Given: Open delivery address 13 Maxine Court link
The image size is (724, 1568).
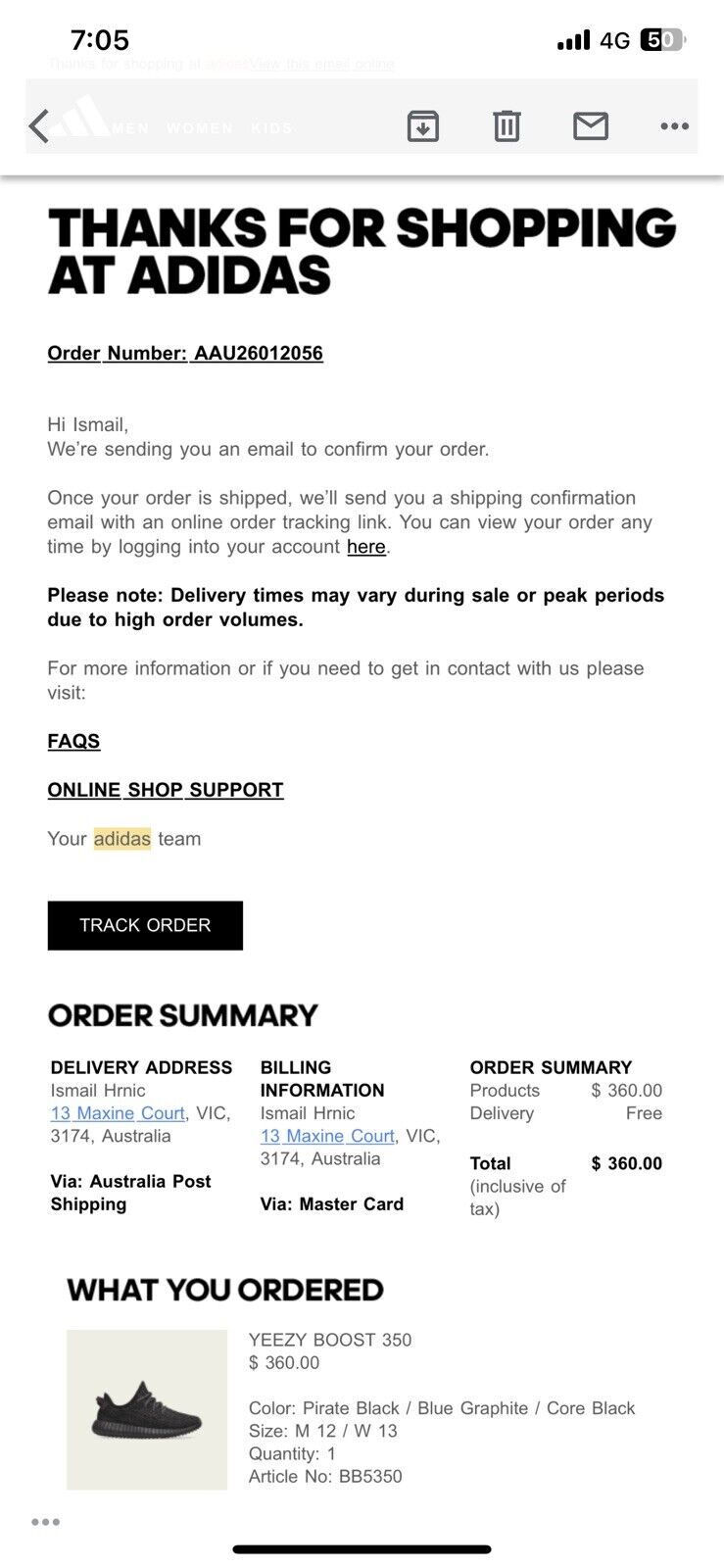Looking at the screenshot, I should pos(118,1113).
